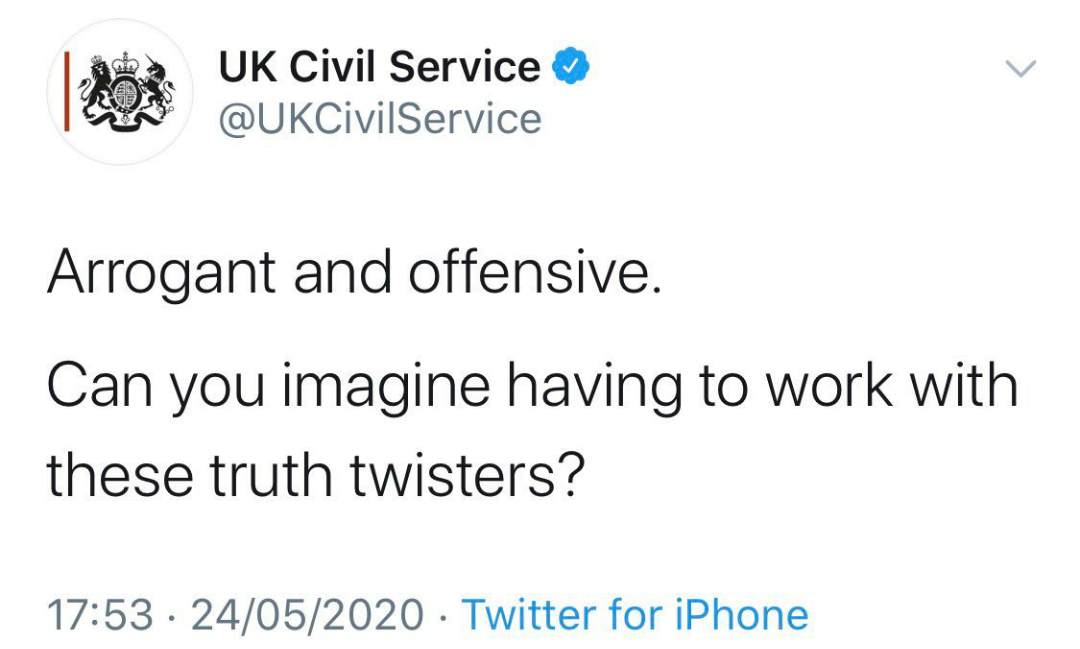1080x649 pixels.
Task: Open the UK Civil Service display name
Action: (380, 68)
